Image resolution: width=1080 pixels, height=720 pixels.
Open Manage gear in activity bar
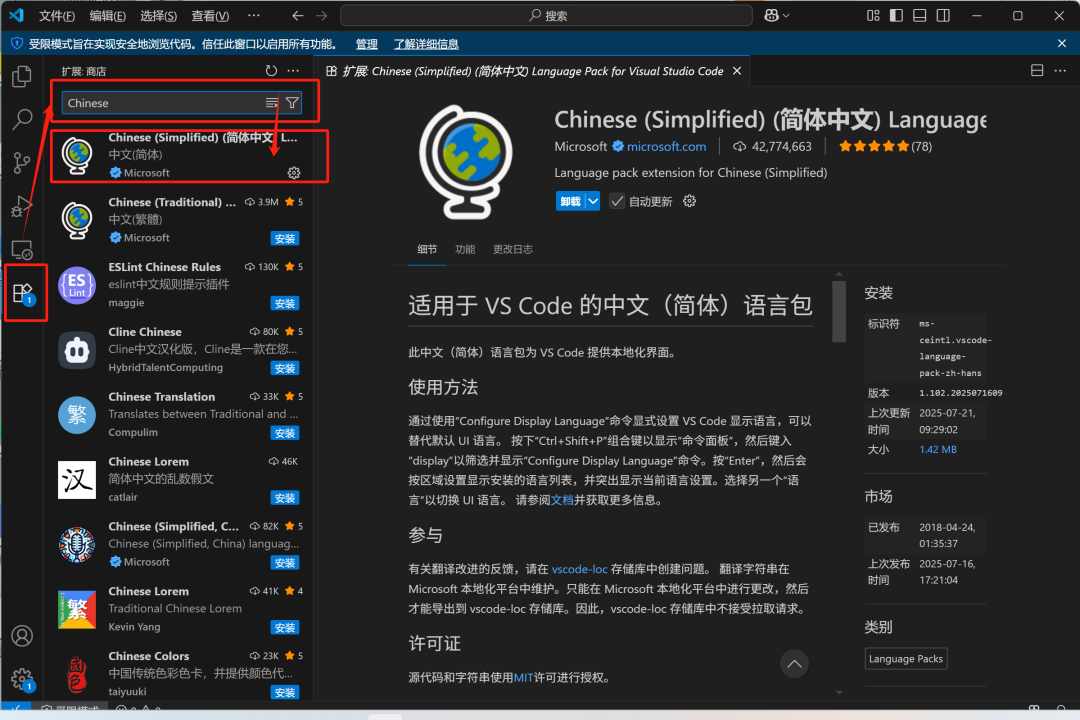pyautogui.click(x=22, y=679)
